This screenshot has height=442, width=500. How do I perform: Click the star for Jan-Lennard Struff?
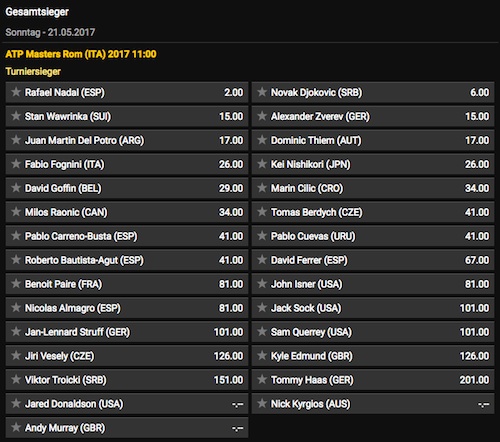click(16, 332)
